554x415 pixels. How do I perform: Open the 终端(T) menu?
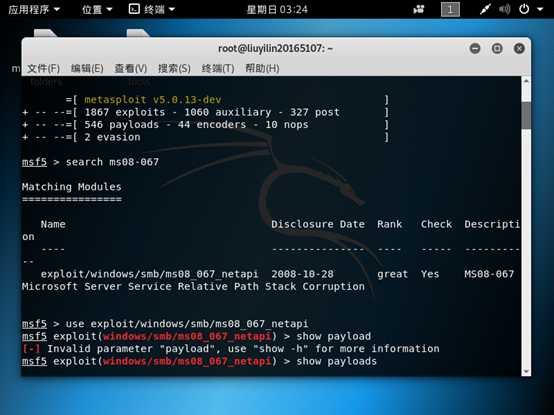click(218, 68)
